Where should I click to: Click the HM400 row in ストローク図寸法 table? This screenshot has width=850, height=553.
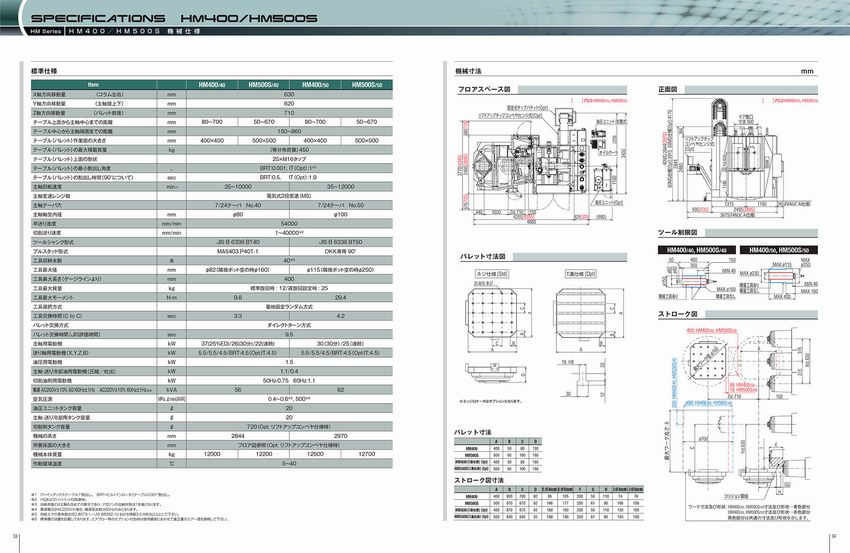[x=473, y=495]
